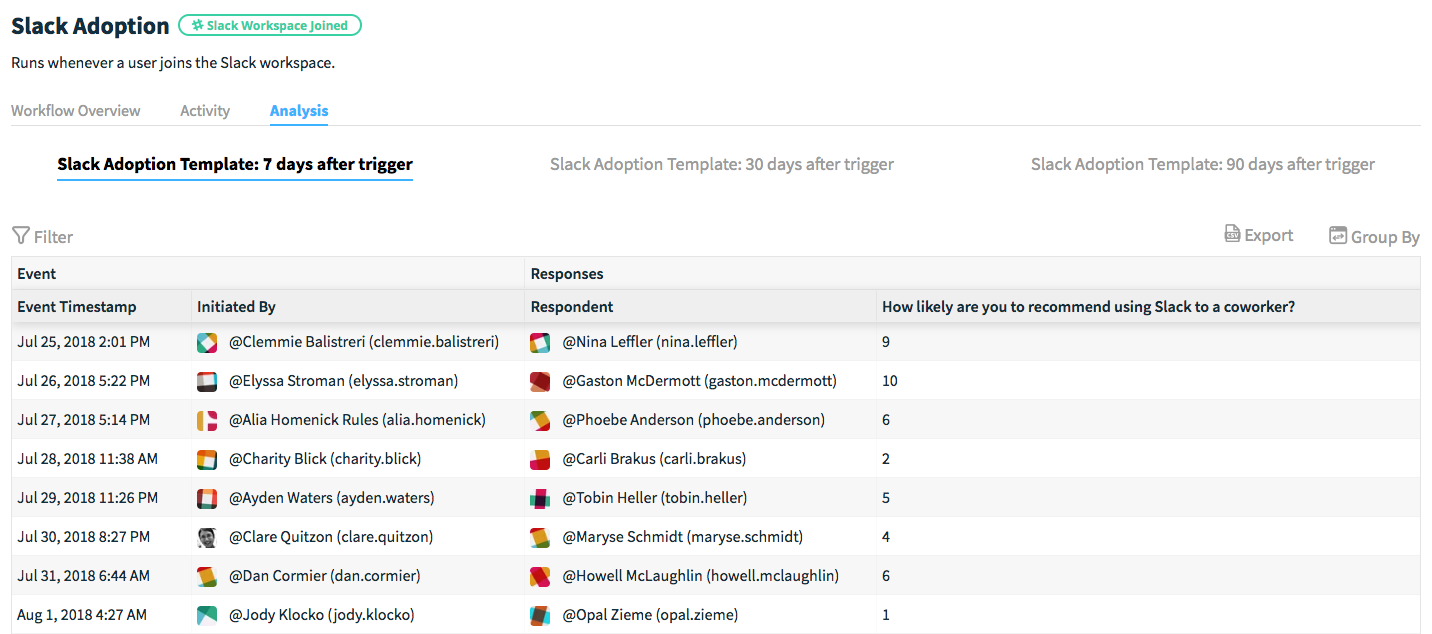Click the score 1 in Opal Zieme's row
This screenshot has height=634, width=1432.
[886, 615]
